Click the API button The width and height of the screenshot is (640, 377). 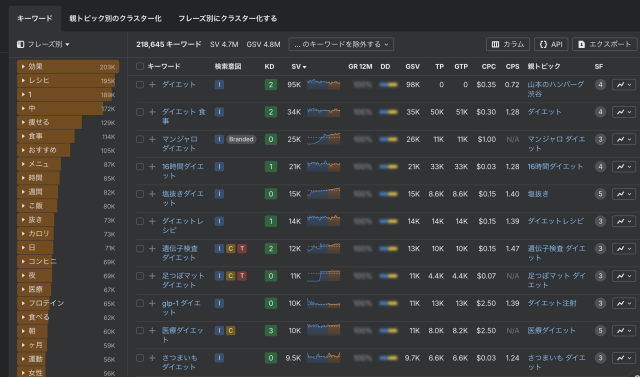pos(551,44)
